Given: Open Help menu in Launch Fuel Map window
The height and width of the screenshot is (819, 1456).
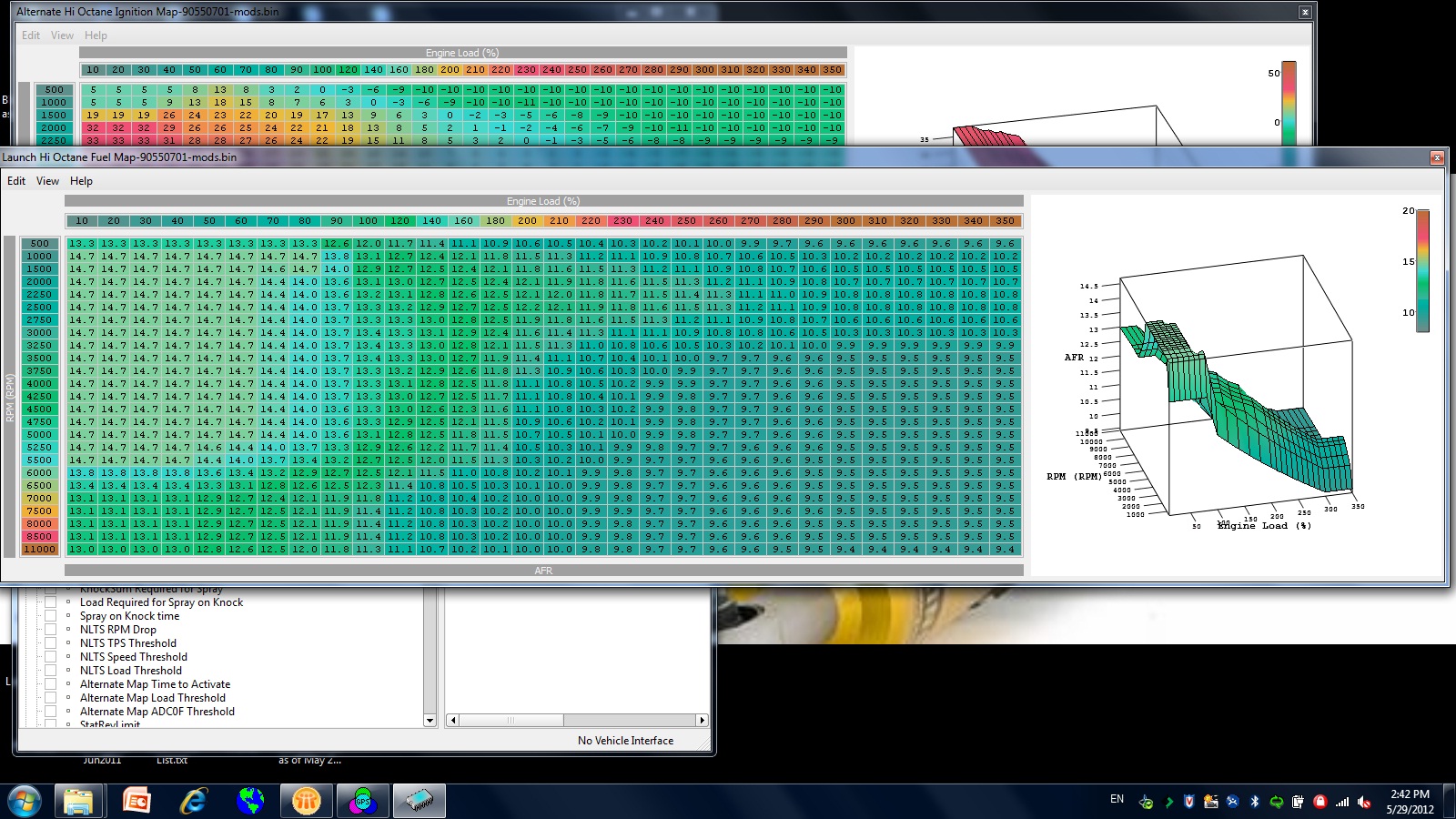Looking at the screenshot, I should (81, 181).
